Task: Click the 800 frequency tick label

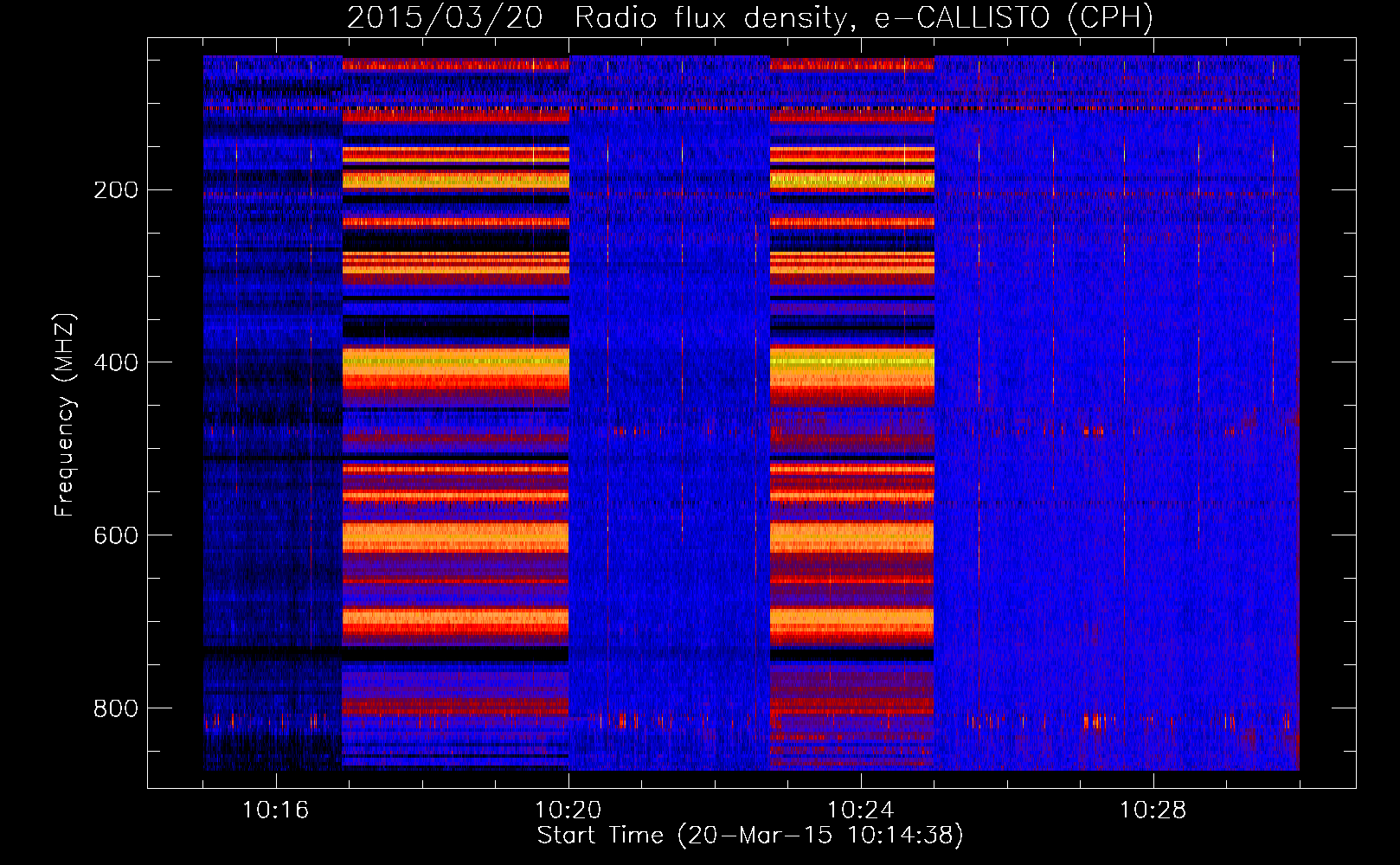Action: [115, 708]
